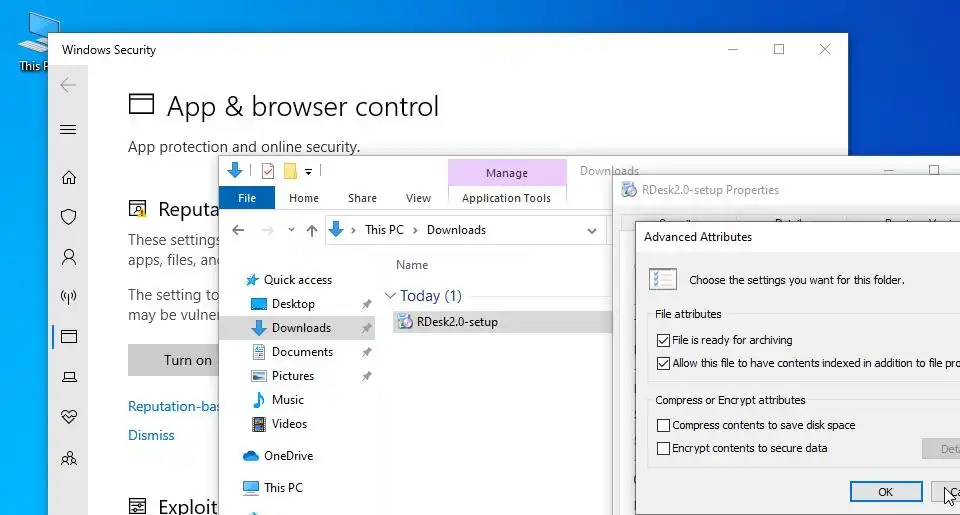Toggle File is ready for archiving
Viewport: 960px width, 515px height.
point(662,340)
